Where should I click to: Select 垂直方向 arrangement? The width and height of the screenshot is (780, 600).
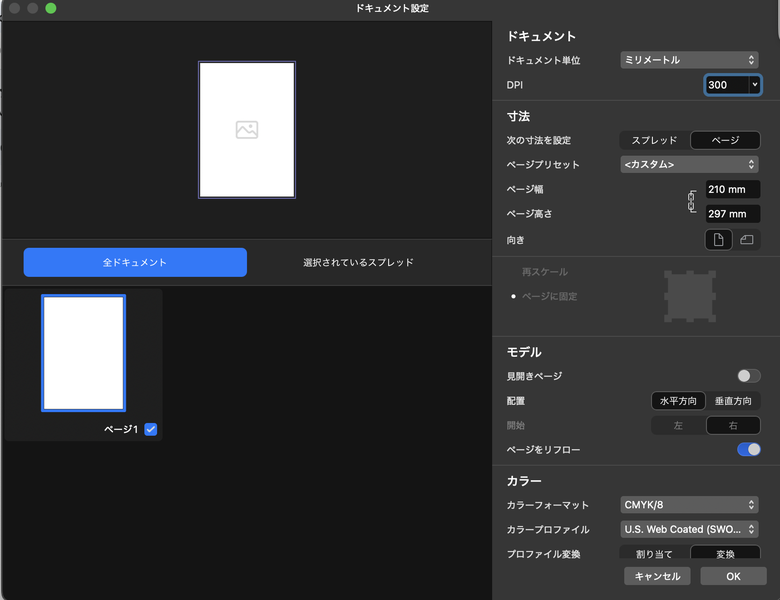point(733,401)
